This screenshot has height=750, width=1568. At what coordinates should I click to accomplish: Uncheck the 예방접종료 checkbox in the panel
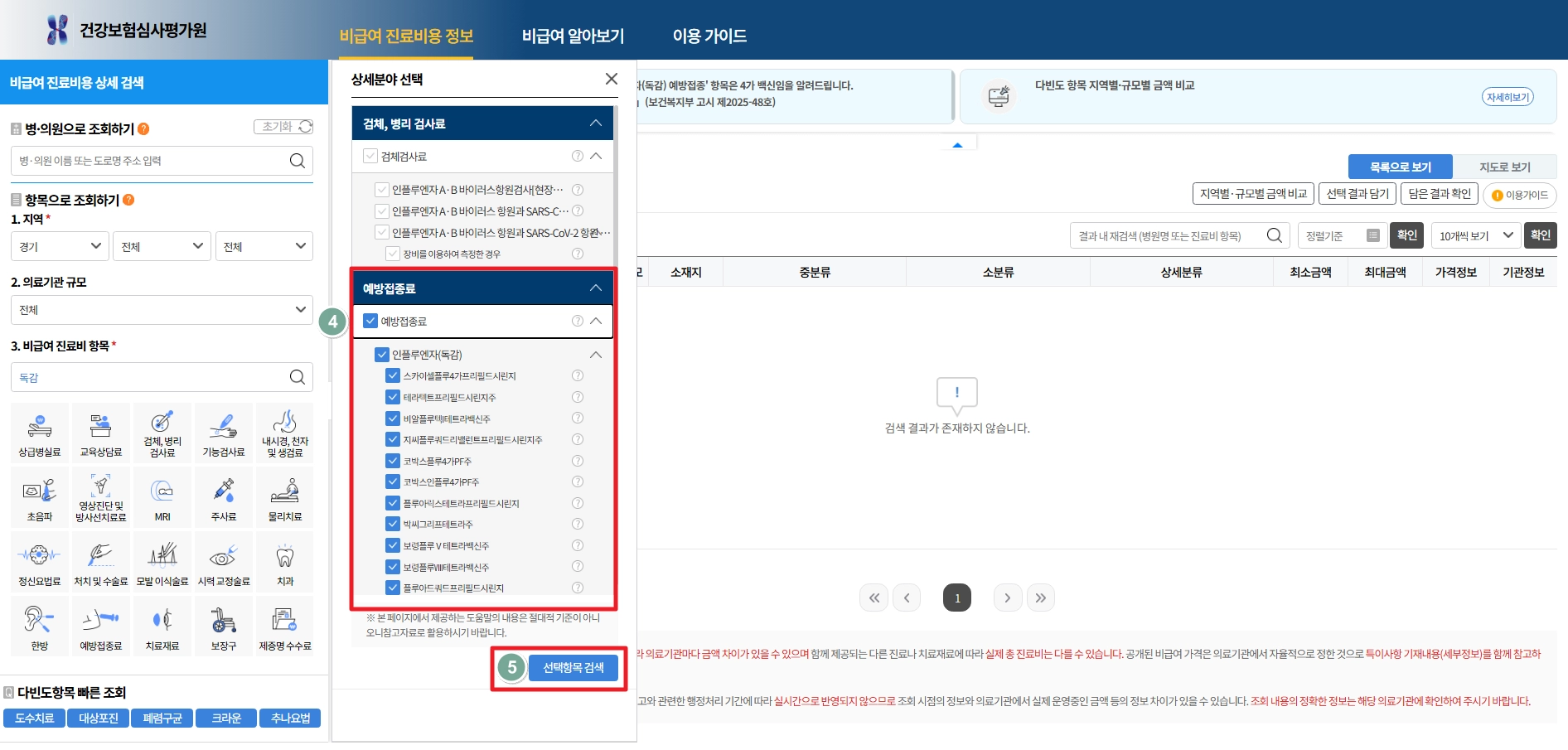(370, 321)
